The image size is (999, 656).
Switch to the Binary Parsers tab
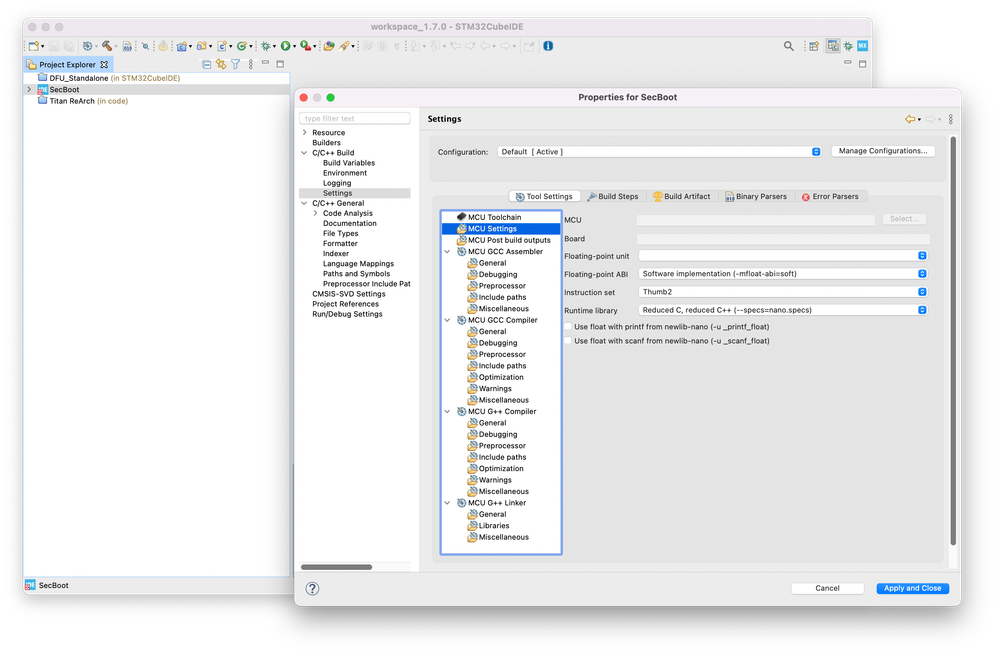[x=756, y=197]
